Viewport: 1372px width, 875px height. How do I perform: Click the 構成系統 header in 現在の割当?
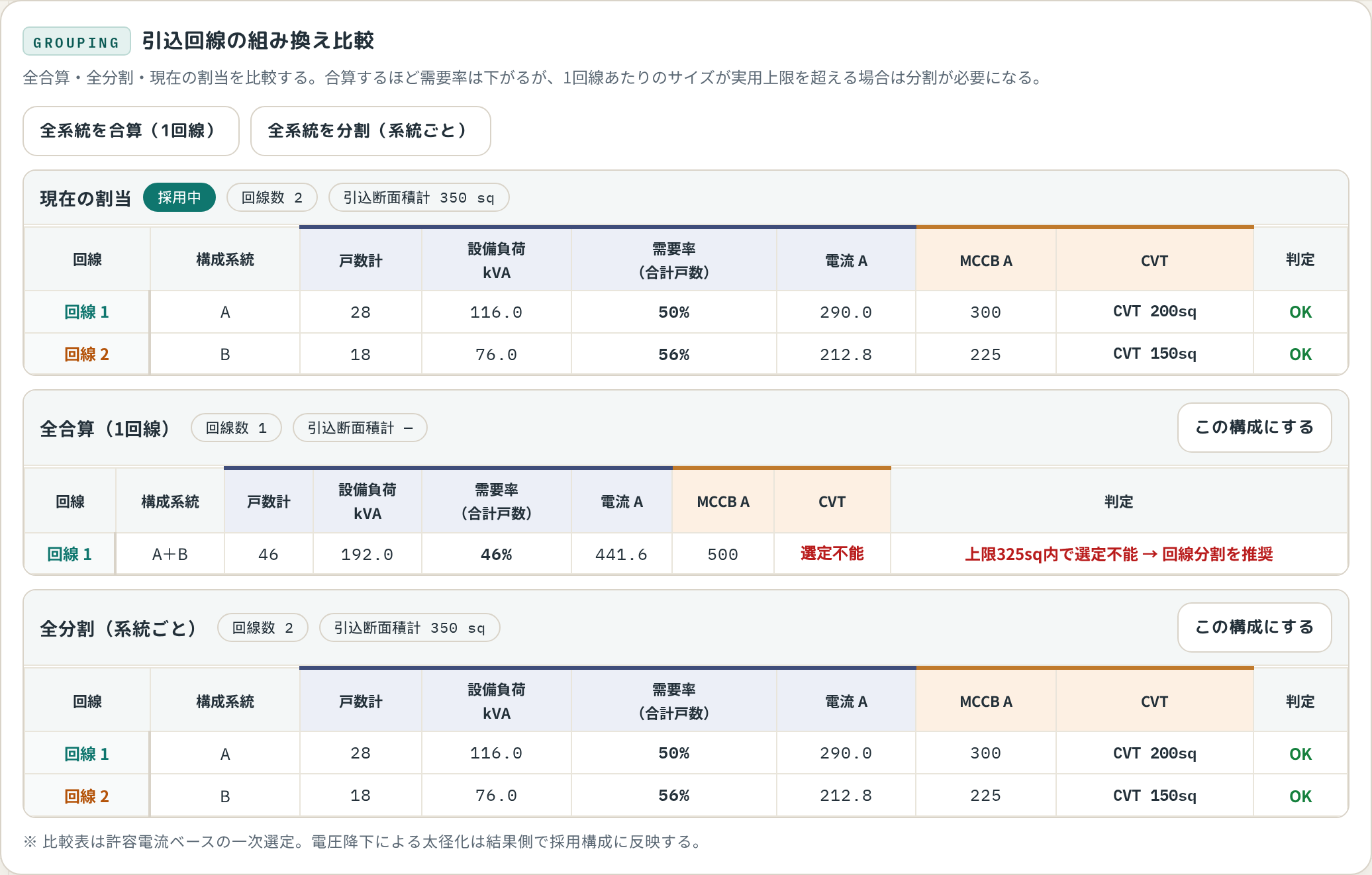tap(225, 260)
